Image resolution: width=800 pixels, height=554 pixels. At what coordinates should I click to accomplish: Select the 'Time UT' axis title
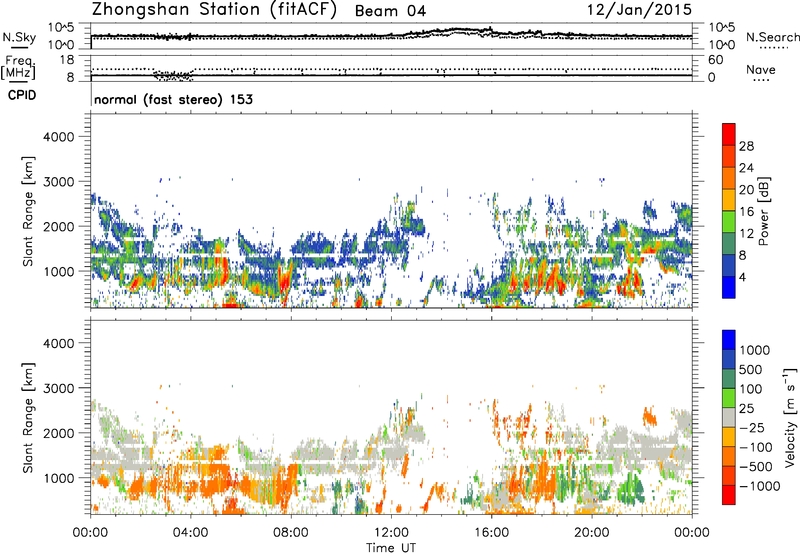click(x=391, y=548)
